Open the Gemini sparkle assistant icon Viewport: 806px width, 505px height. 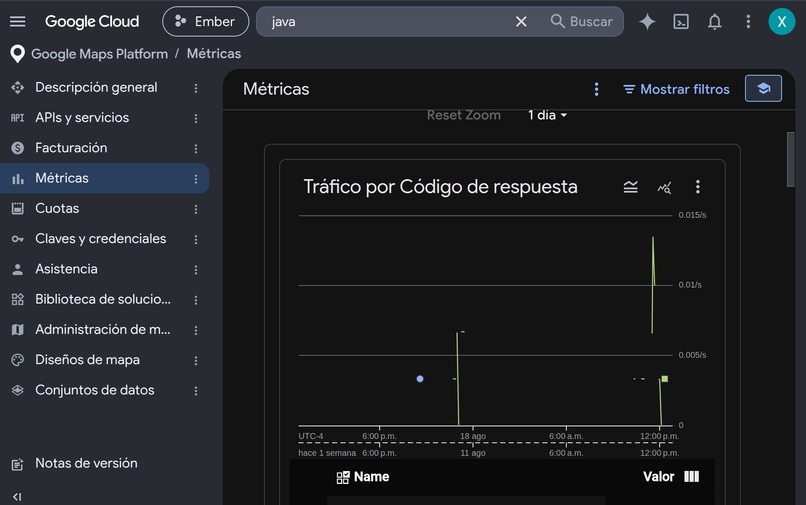(x=647, y=22)
